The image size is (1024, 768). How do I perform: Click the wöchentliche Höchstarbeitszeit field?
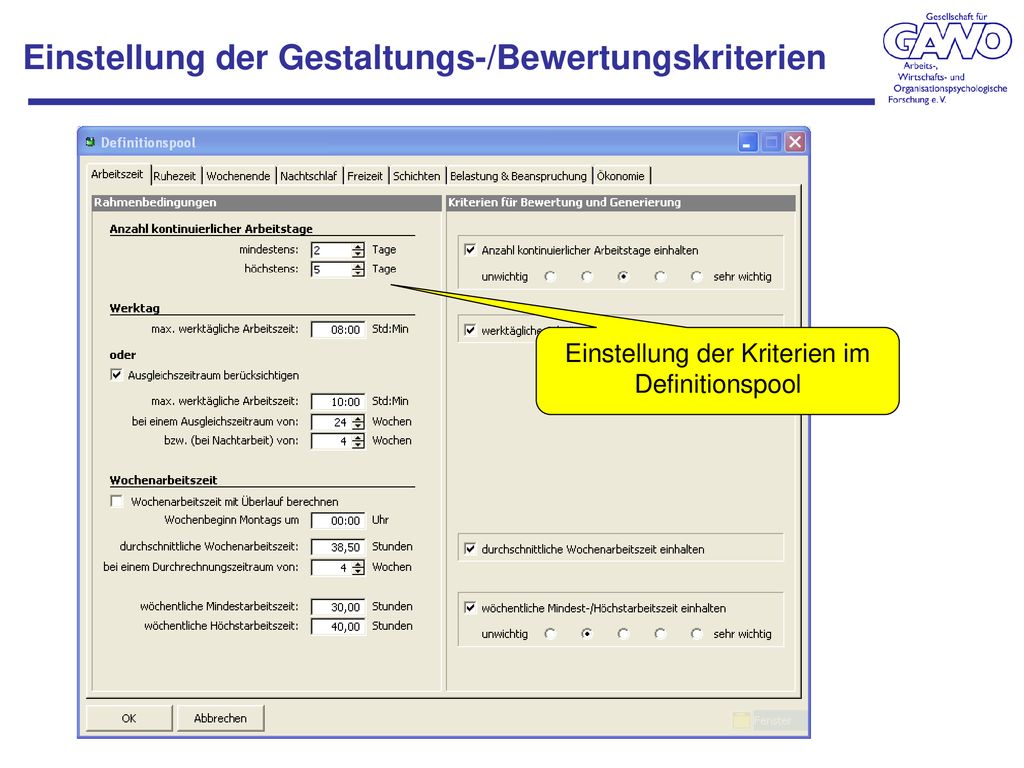pyautogui.click(x=338, y=626)
